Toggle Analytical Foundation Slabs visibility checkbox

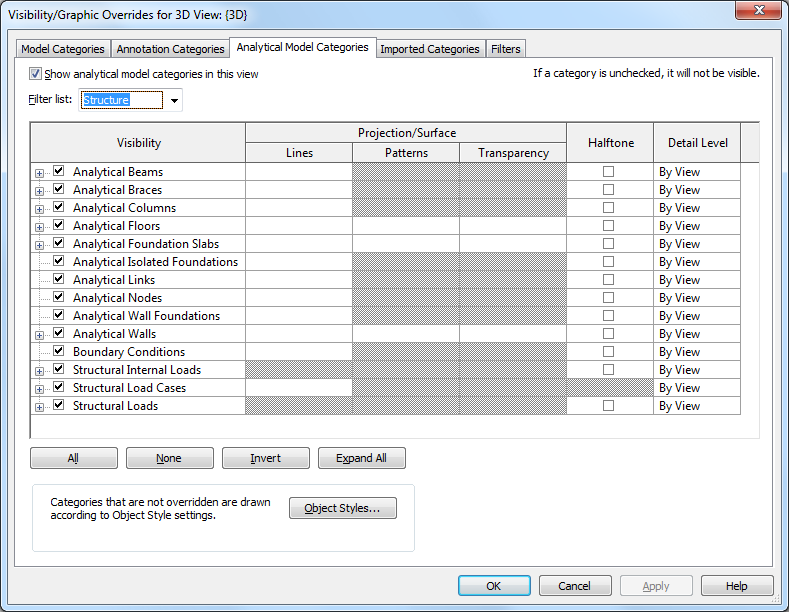click(x=58, y=243)
